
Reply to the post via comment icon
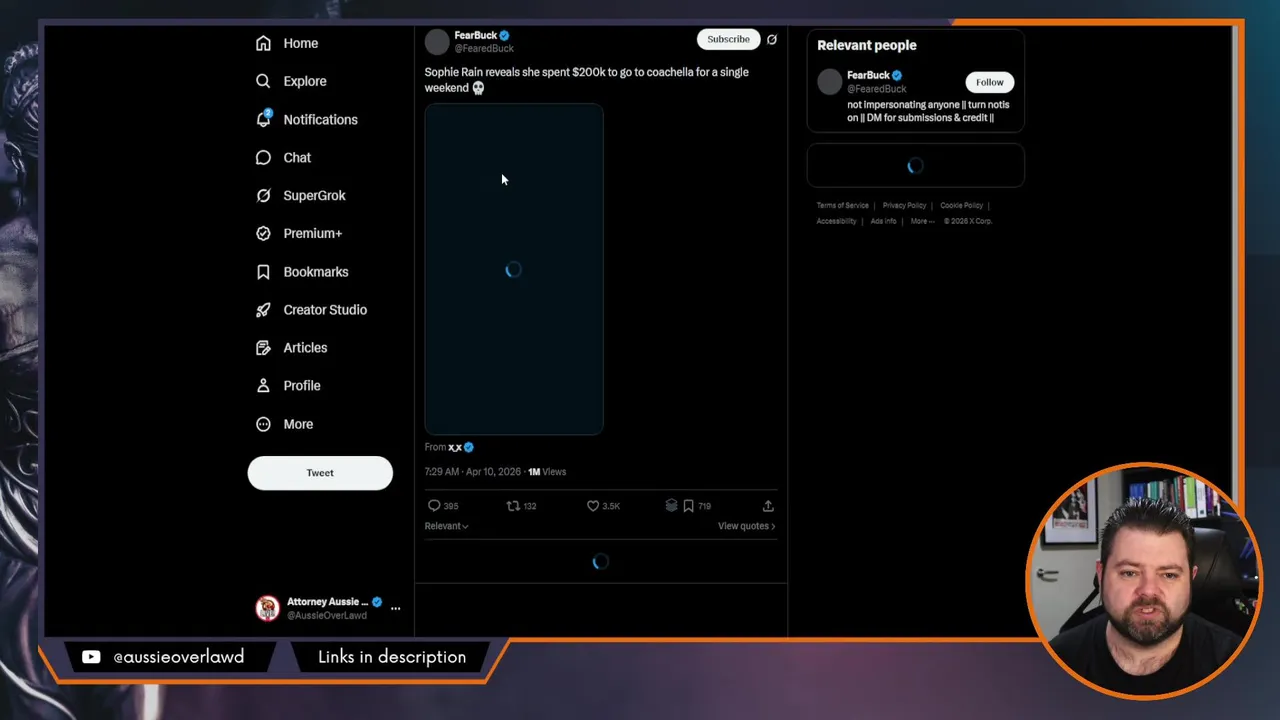coord(434,506)
